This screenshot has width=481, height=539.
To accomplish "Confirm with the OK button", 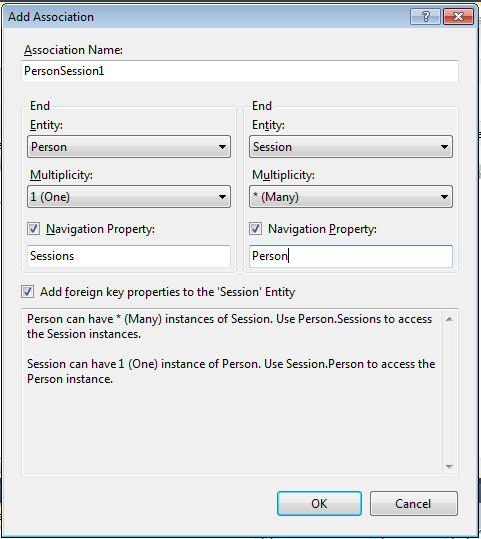I will (319, 504).
